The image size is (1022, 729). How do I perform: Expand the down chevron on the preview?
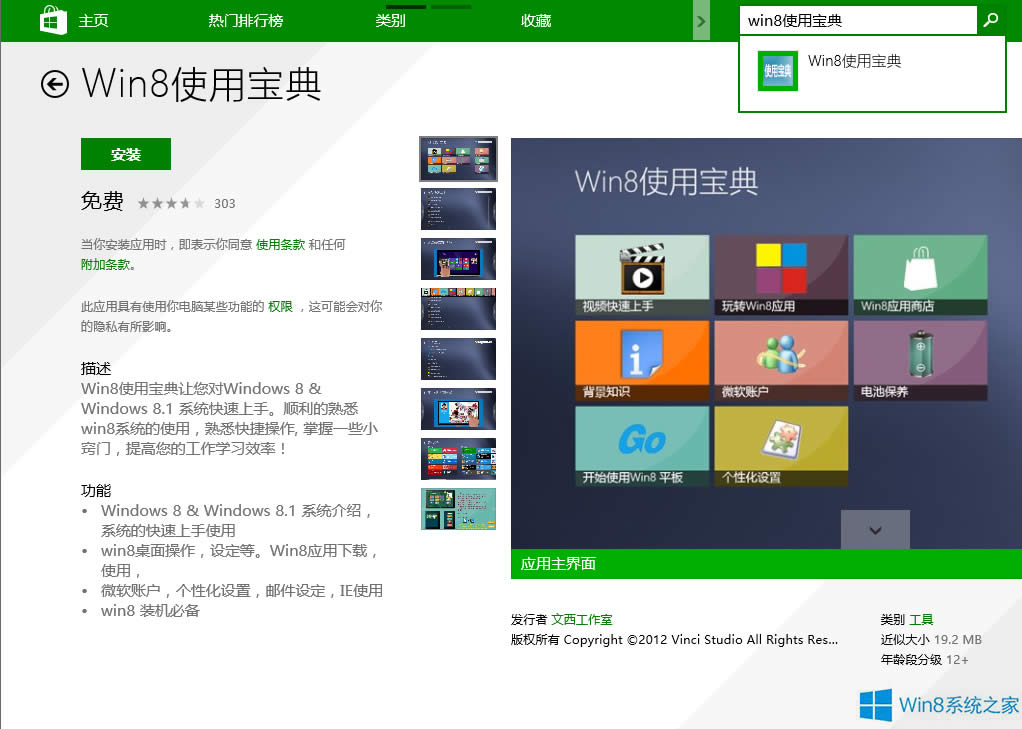point(875,530)
